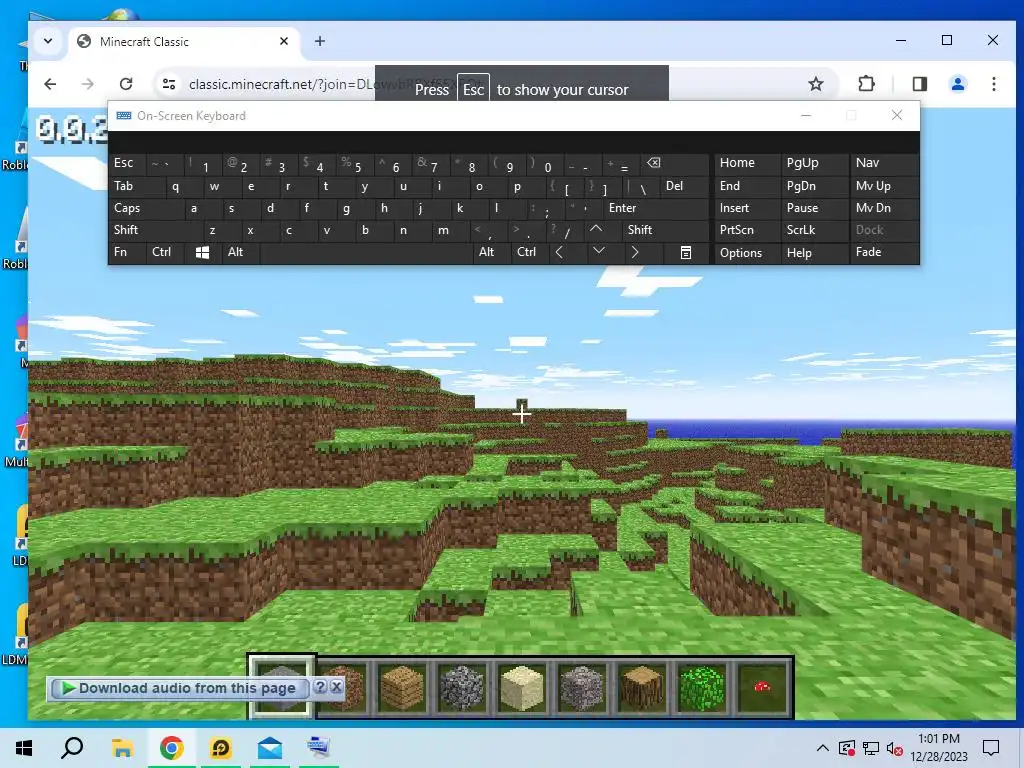View site information icon in address bar

pyautogui.click(x=169, y=84)
